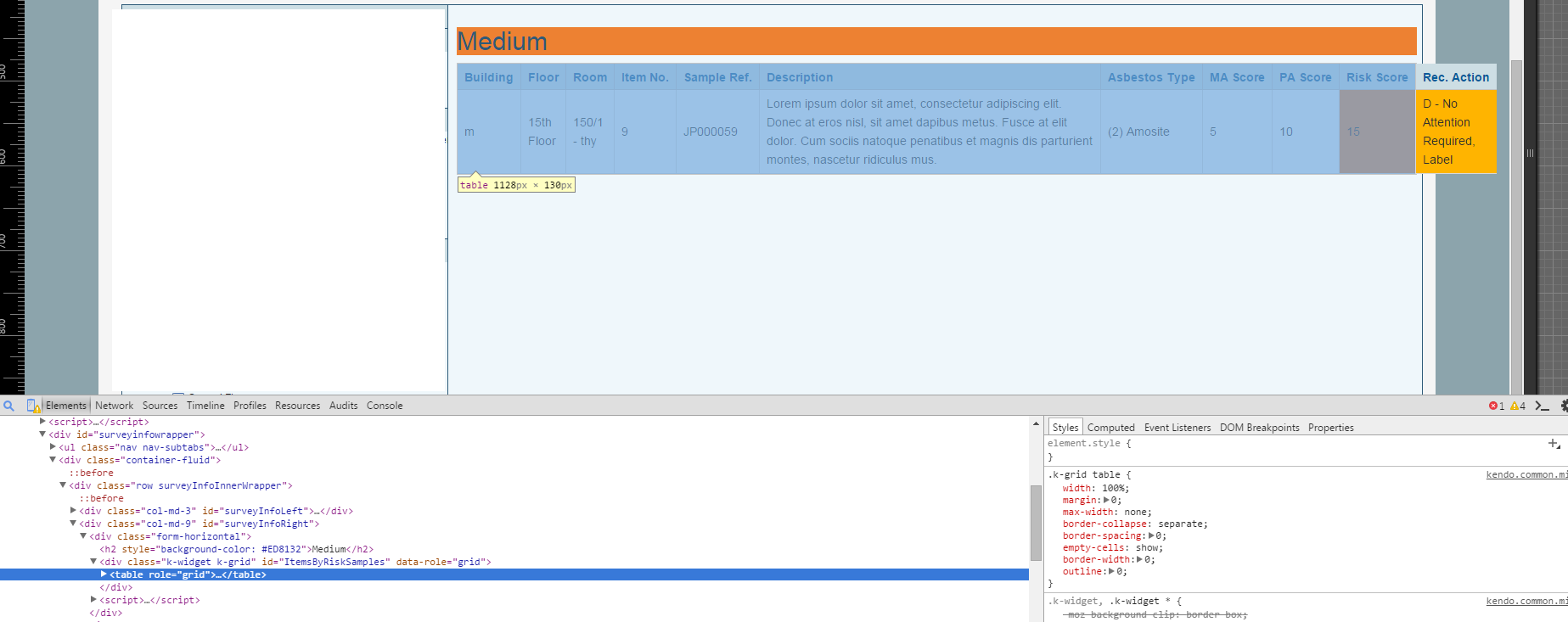Collapse the form-horizontal div node
Screen dimensions: 1568x622
[83, 536]
